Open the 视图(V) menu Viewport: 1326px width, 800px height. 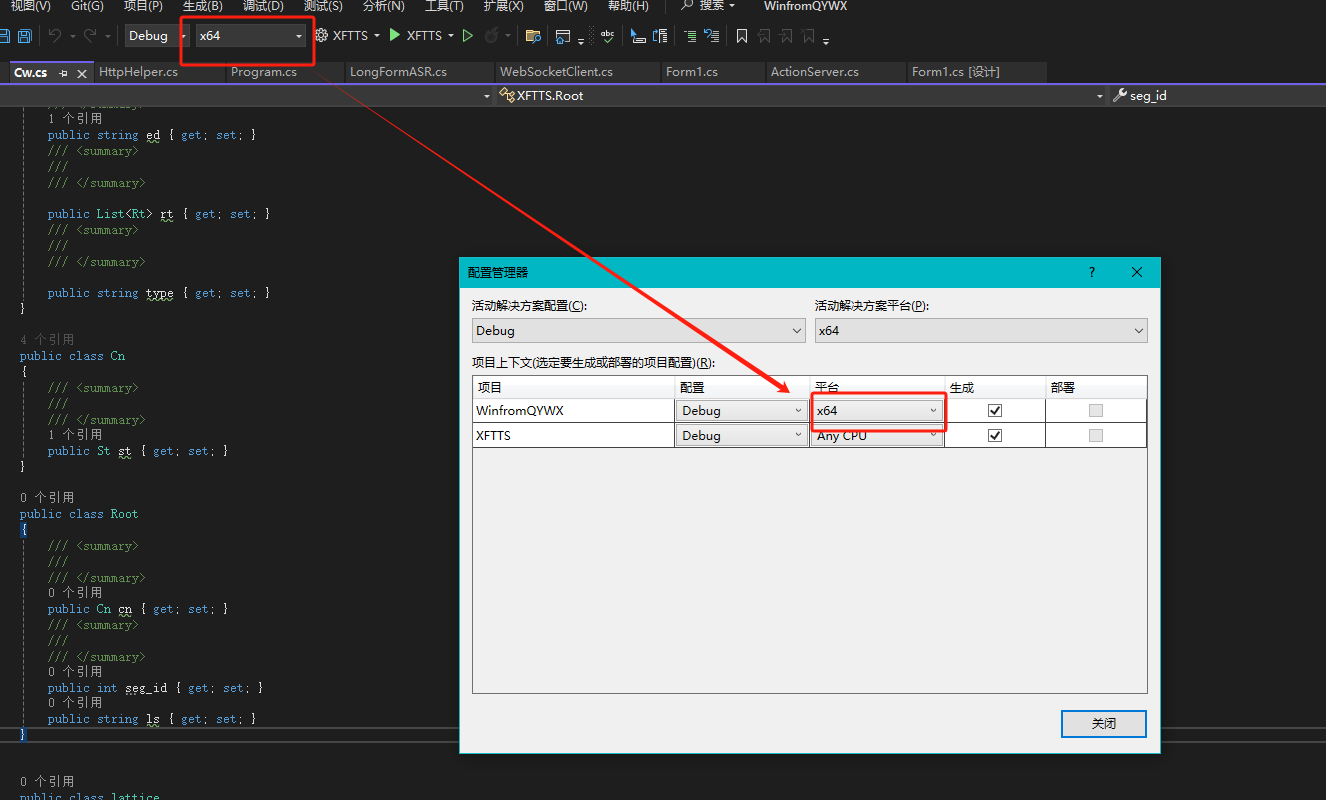tap(30, 6)
